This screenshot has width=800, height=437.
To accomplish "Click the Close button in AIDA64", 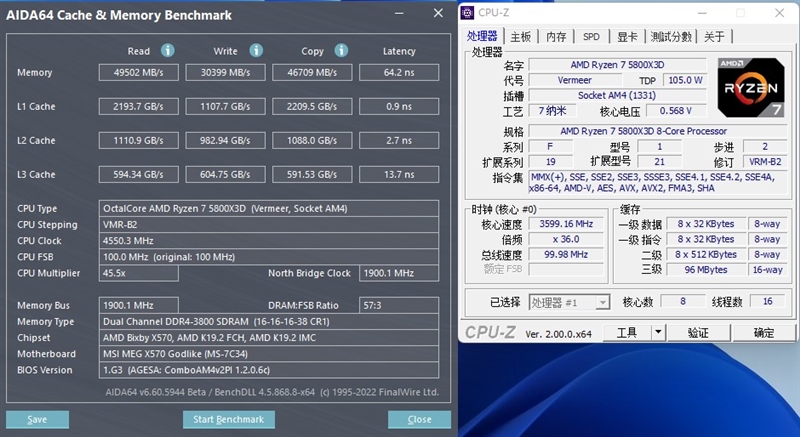I will point(419,419).
